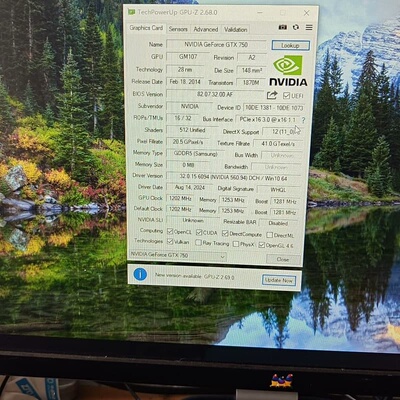
Task: Click the New version available GPU-Z text
Action: click(195, 276)
